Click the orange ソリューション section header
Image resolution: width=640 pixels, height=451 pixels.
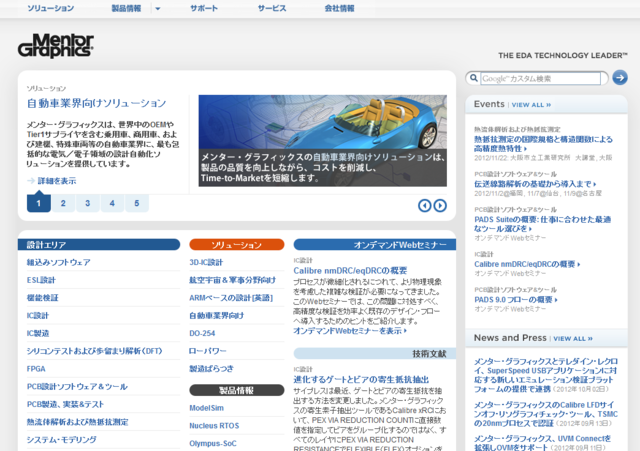[x=237, y=244]
